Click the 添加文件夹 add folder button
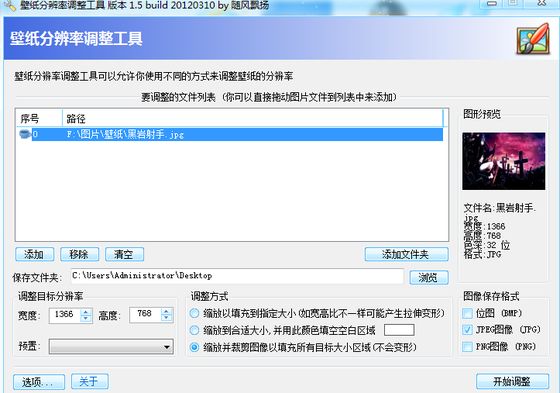The image size is (560, 393). [x=406, y=254]
